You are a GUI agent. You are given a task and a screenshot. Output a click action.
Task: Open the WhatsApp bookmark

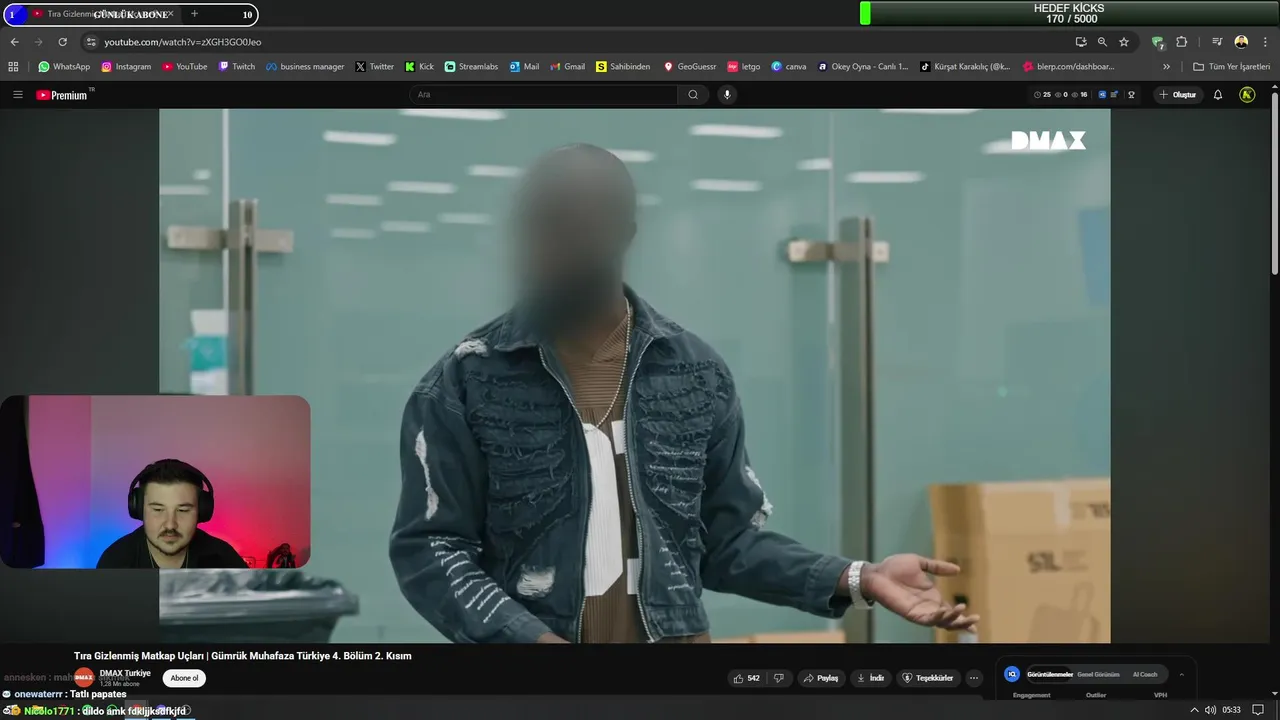[x=64, y=67]
